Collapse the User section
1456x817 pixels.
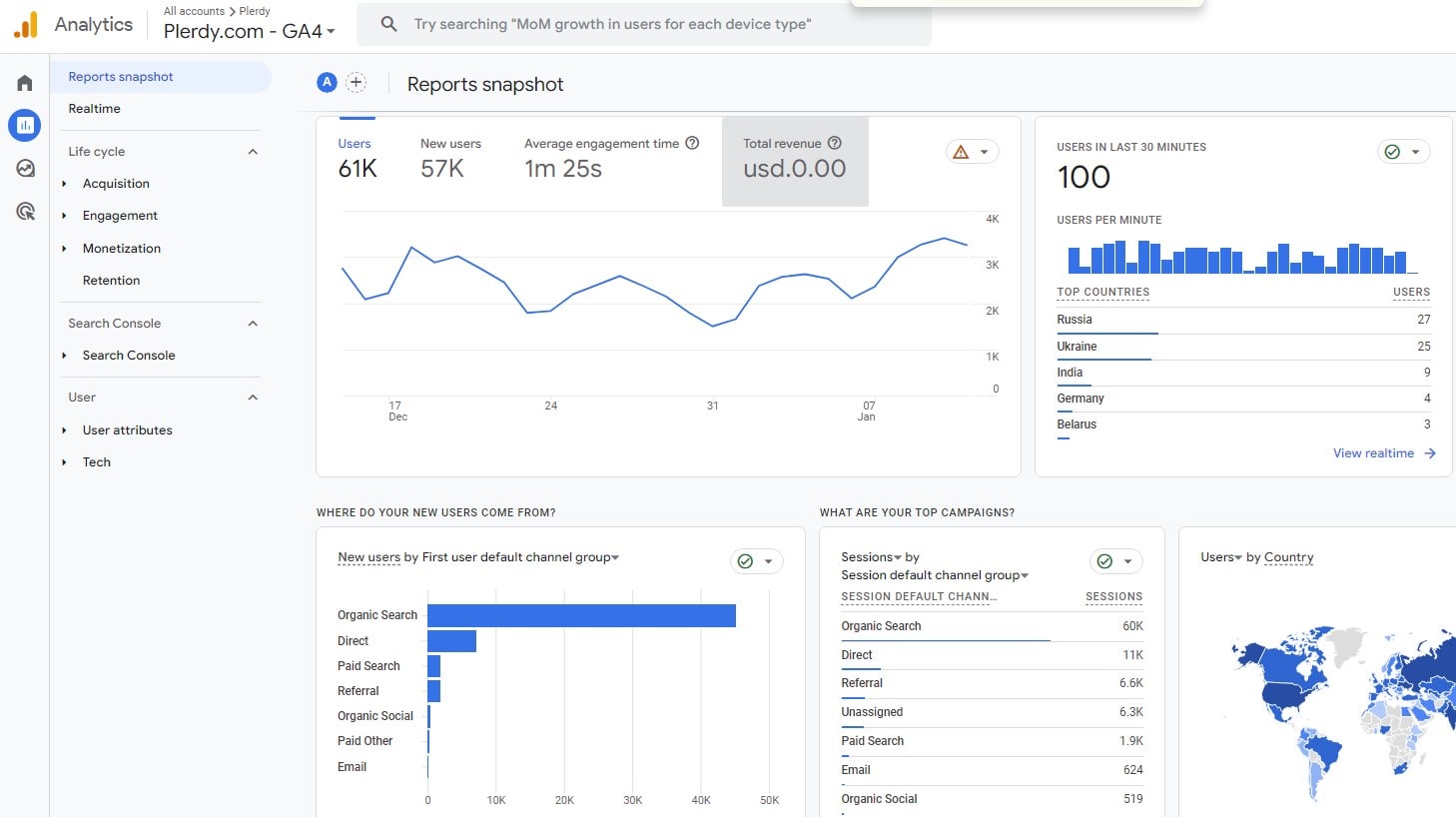253,398
